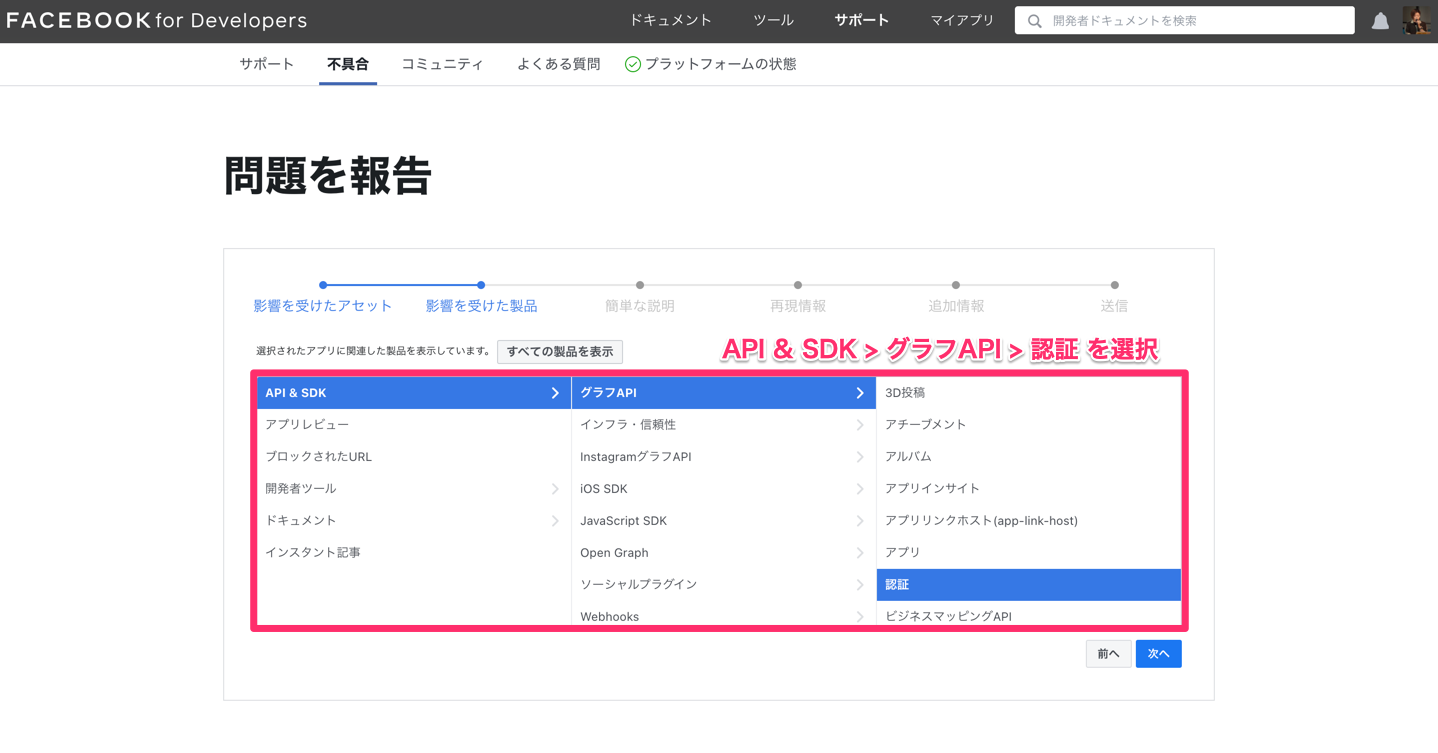This screenshot has width=1438, height=753.
Task: Expand the InstagramグラフAPI chevron
Action: tap(860, 457)
